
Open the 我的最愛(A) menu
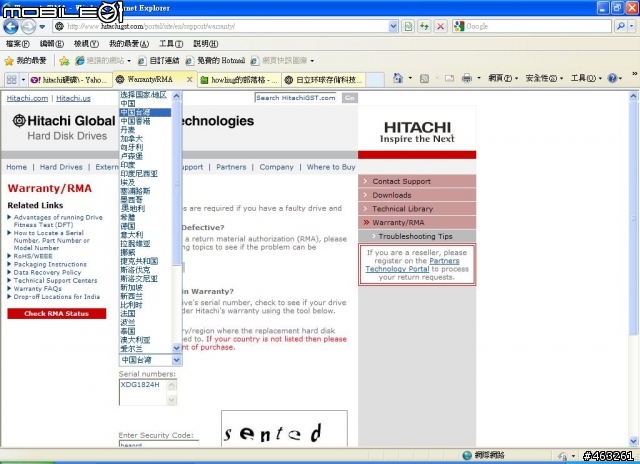[129, 43]
